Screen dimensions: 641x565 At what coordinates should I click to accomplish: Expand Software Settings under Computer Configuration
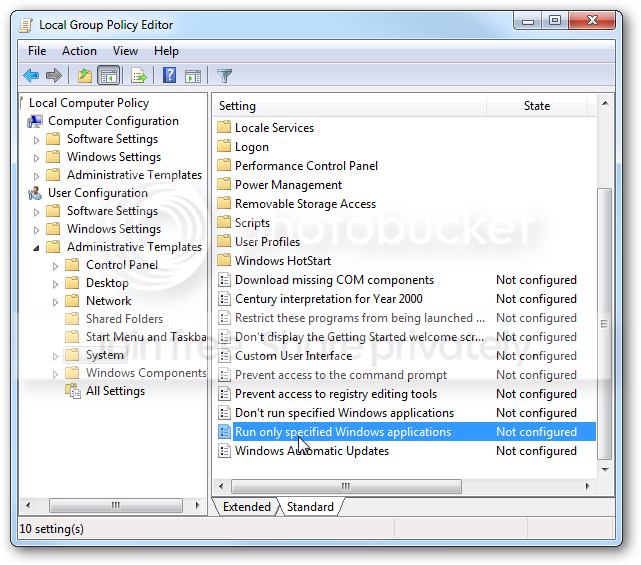36,140
